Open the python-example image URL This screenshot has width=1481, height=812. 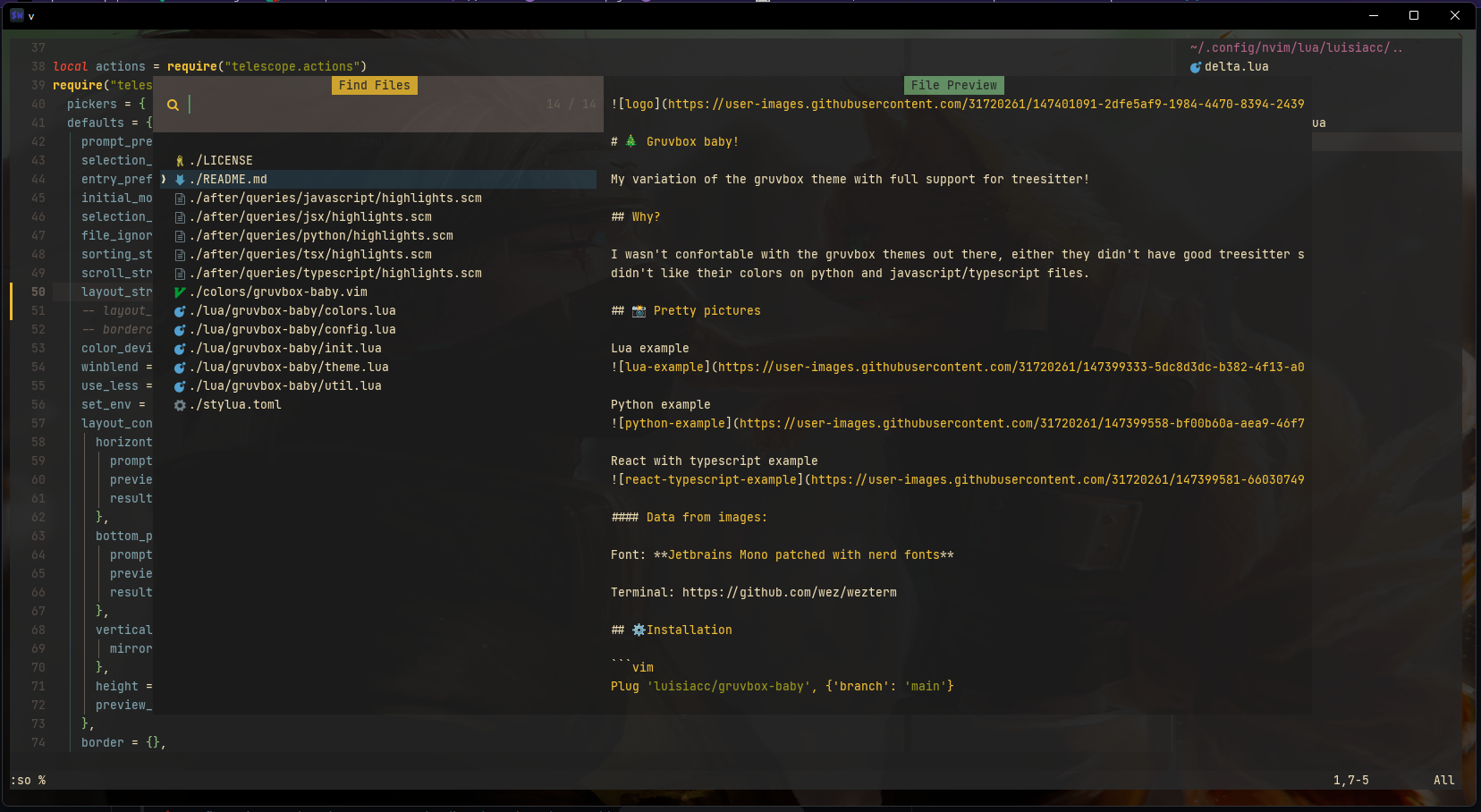click(1022, 424)
